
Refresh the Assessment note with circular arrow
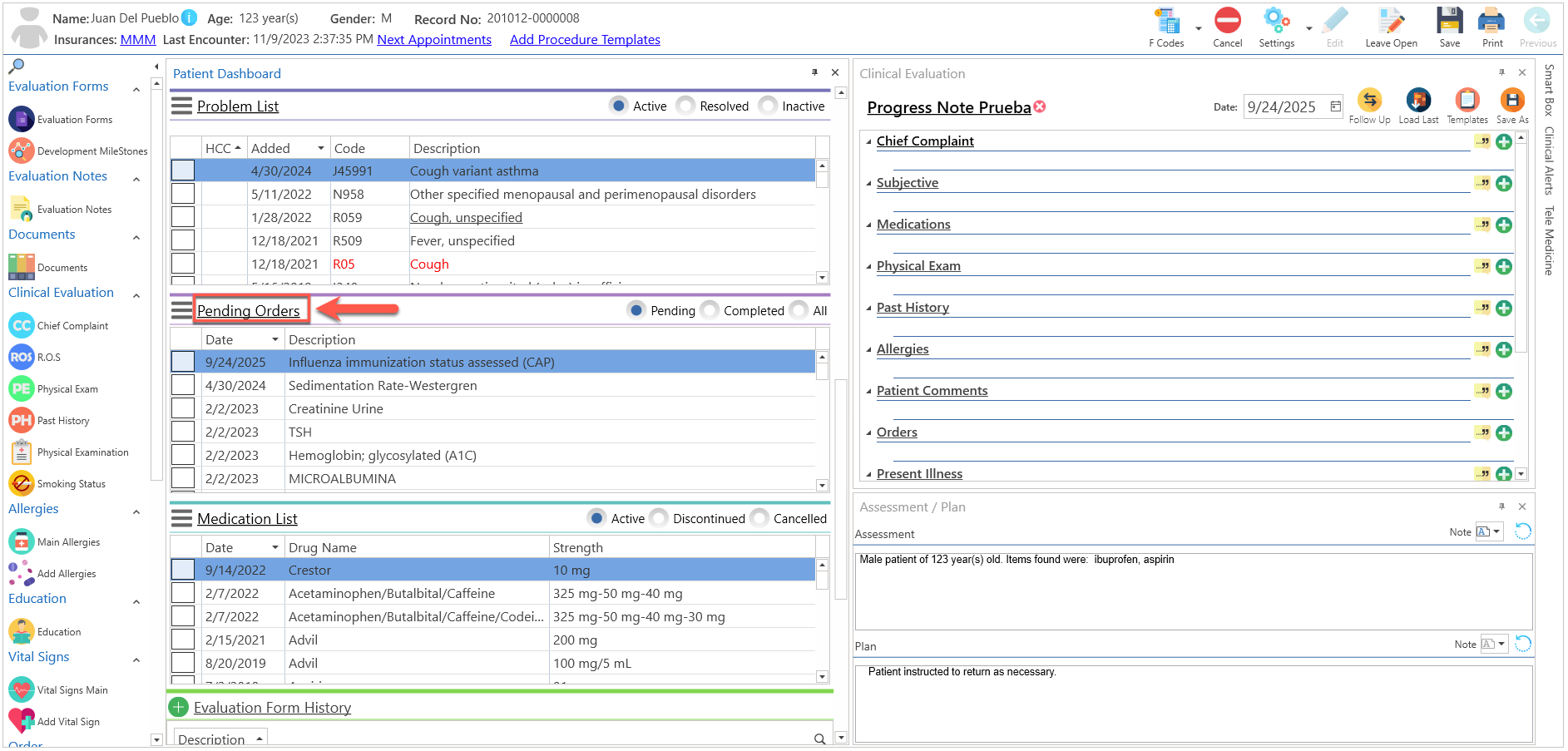(1523, 531)
